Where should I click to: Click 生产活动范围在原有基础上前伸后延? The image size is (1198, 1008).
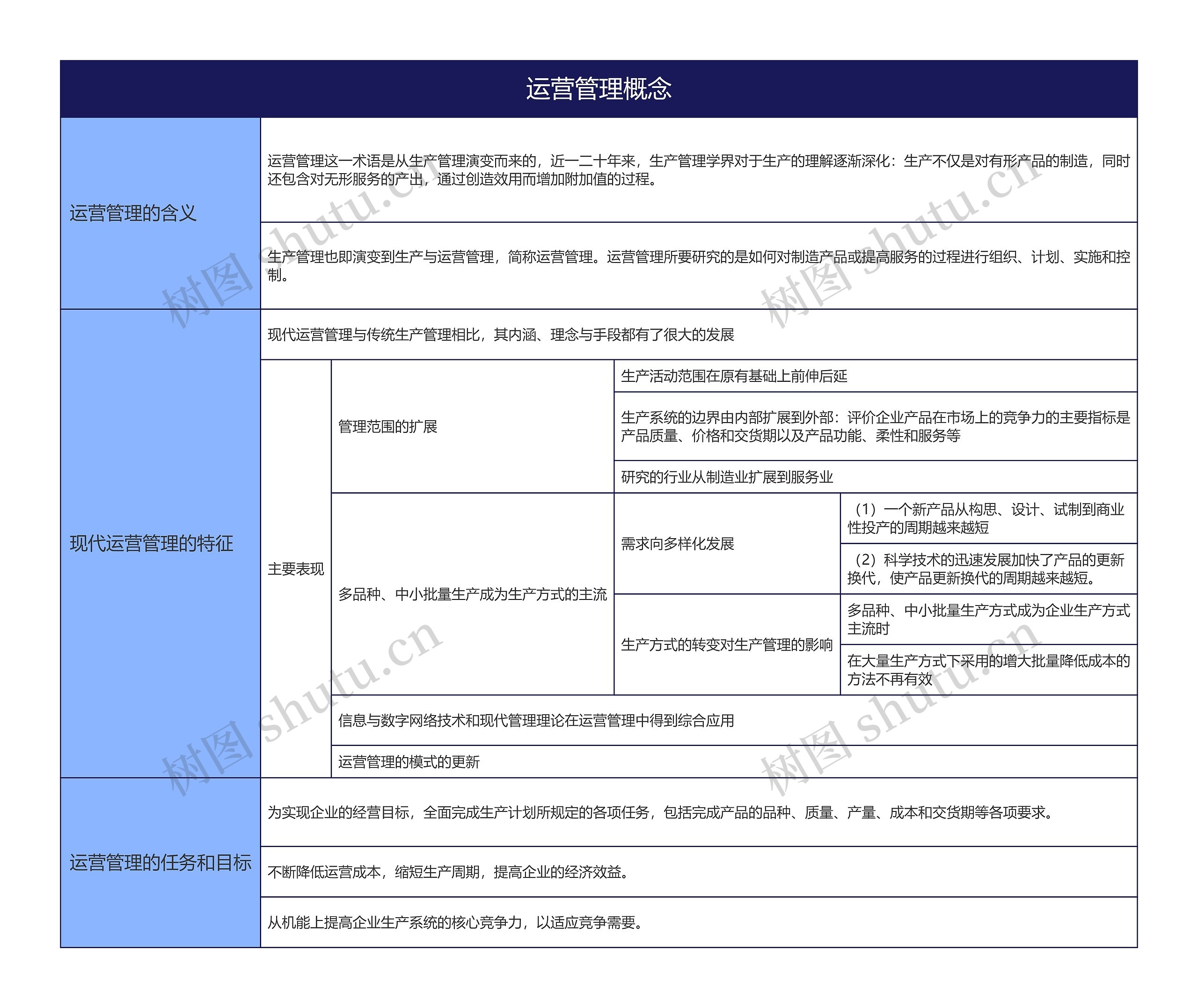tap(734, 376)
